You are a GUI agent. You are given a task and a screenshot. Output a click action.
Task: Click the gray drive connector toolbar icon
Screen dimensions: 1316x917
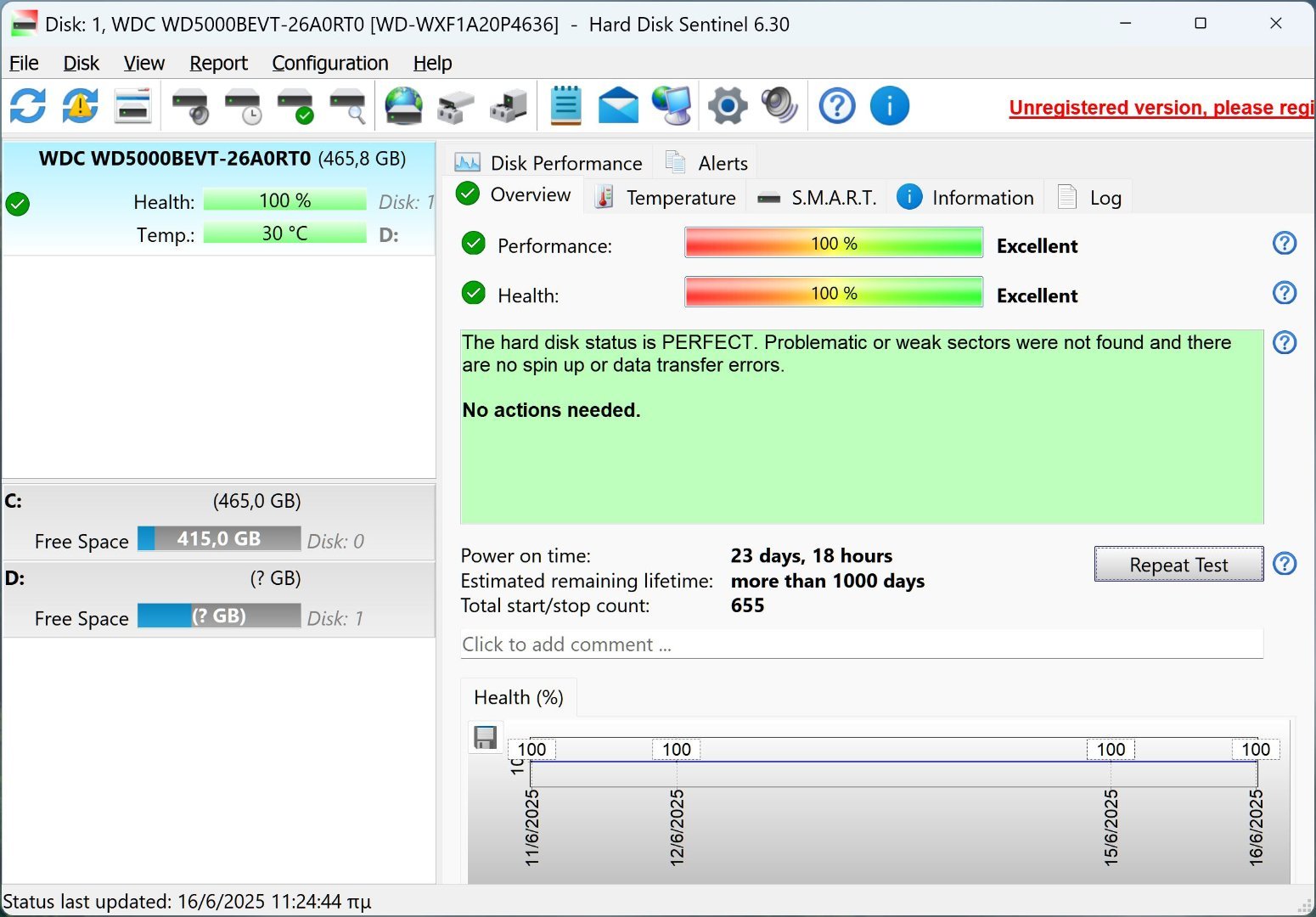[x=456, y=106]
